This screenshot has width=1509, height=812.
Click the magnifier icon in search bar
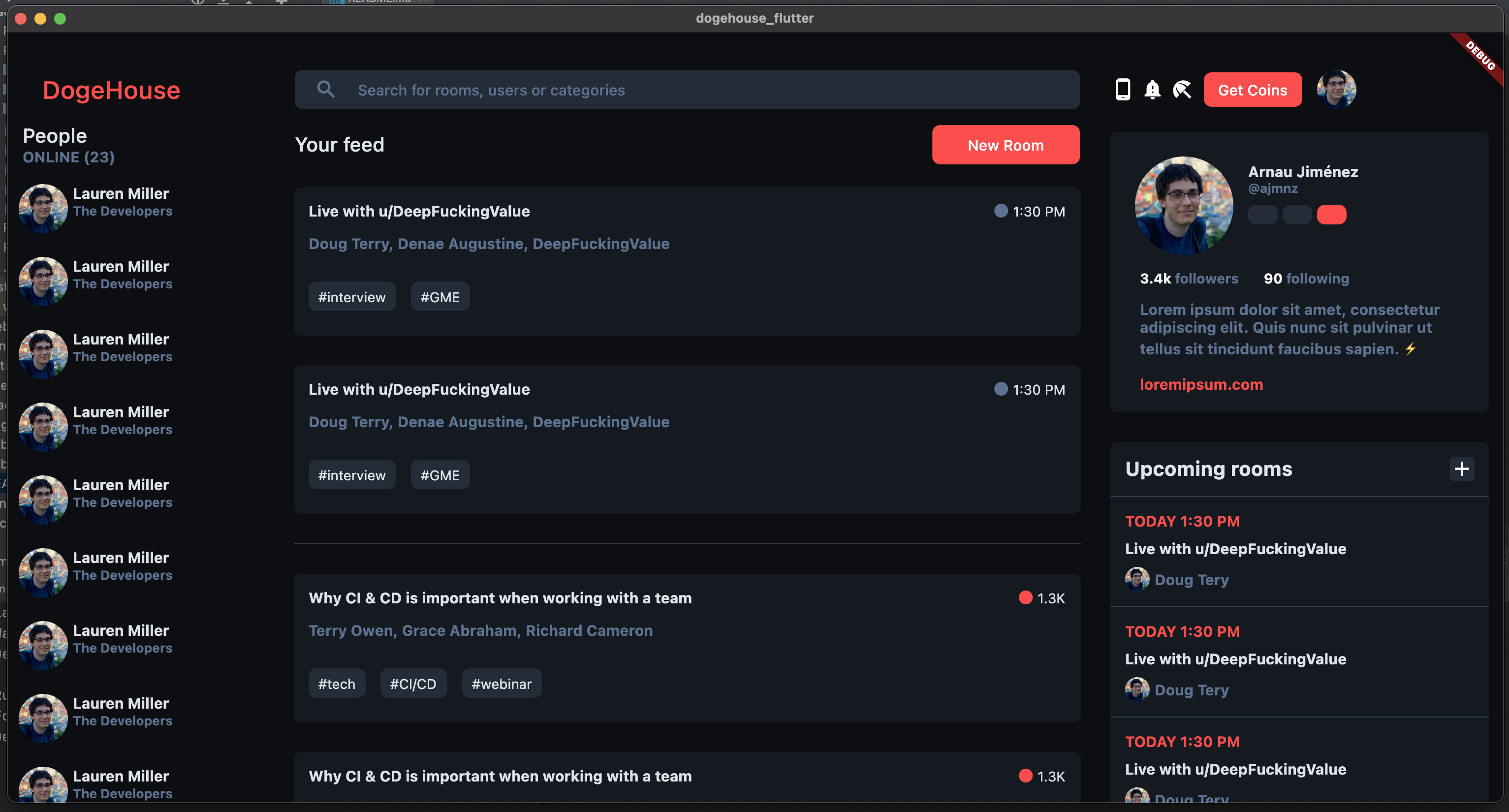point(326,90)
